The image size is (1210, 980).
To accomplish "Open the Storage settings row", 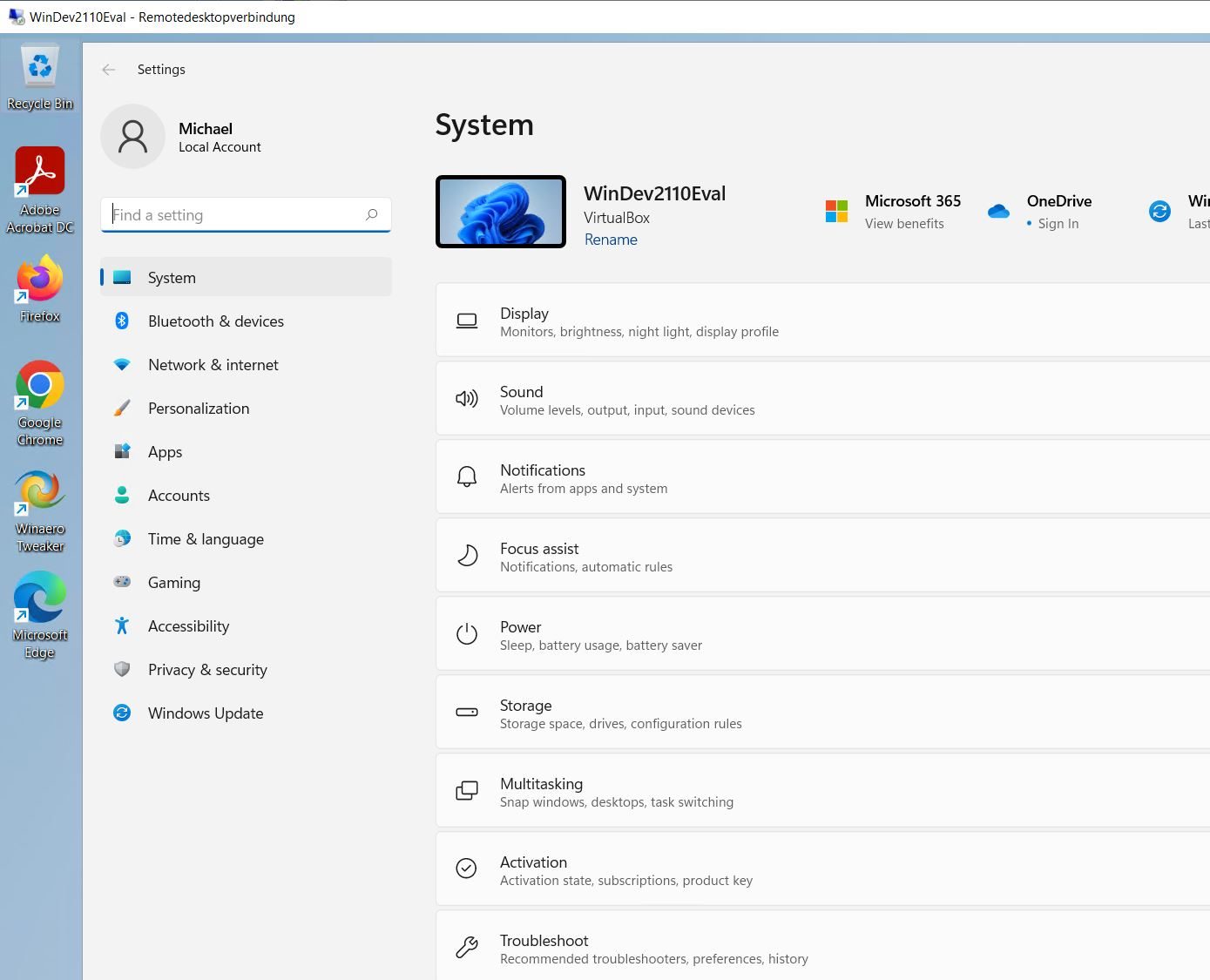I will [x=819, y=713].
